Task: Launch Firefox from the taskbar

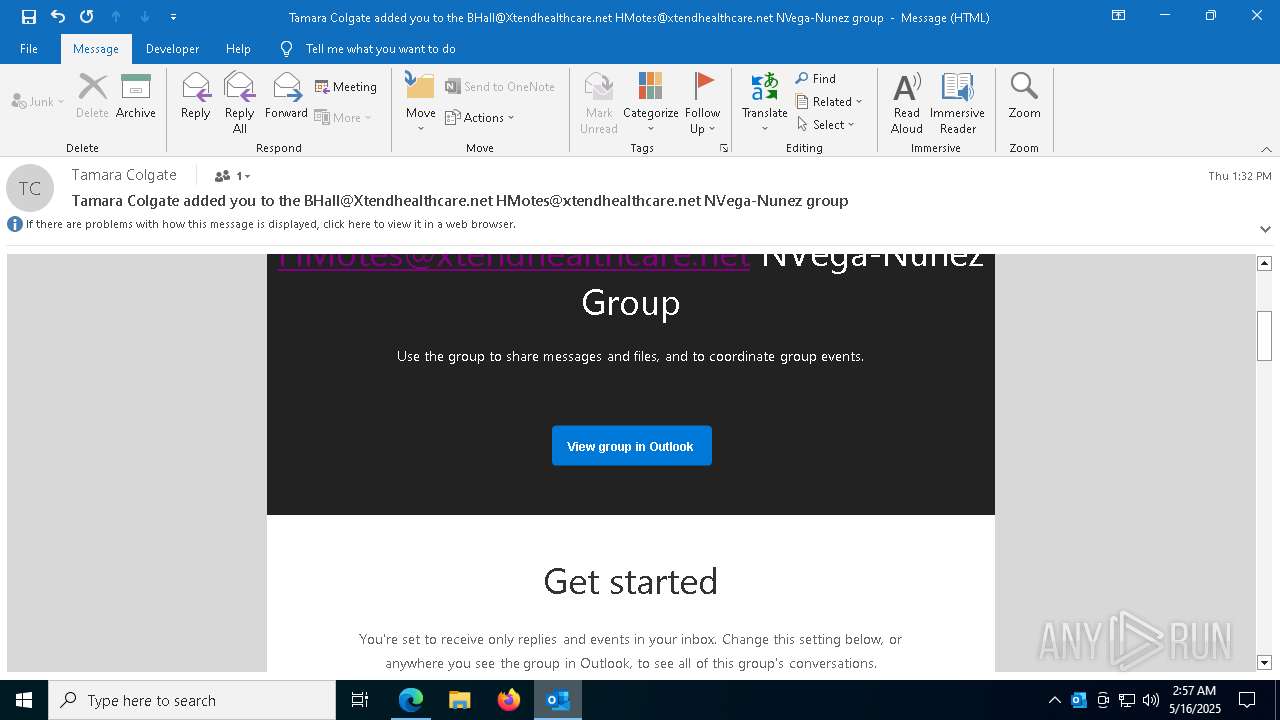Action: coord(509,700)
